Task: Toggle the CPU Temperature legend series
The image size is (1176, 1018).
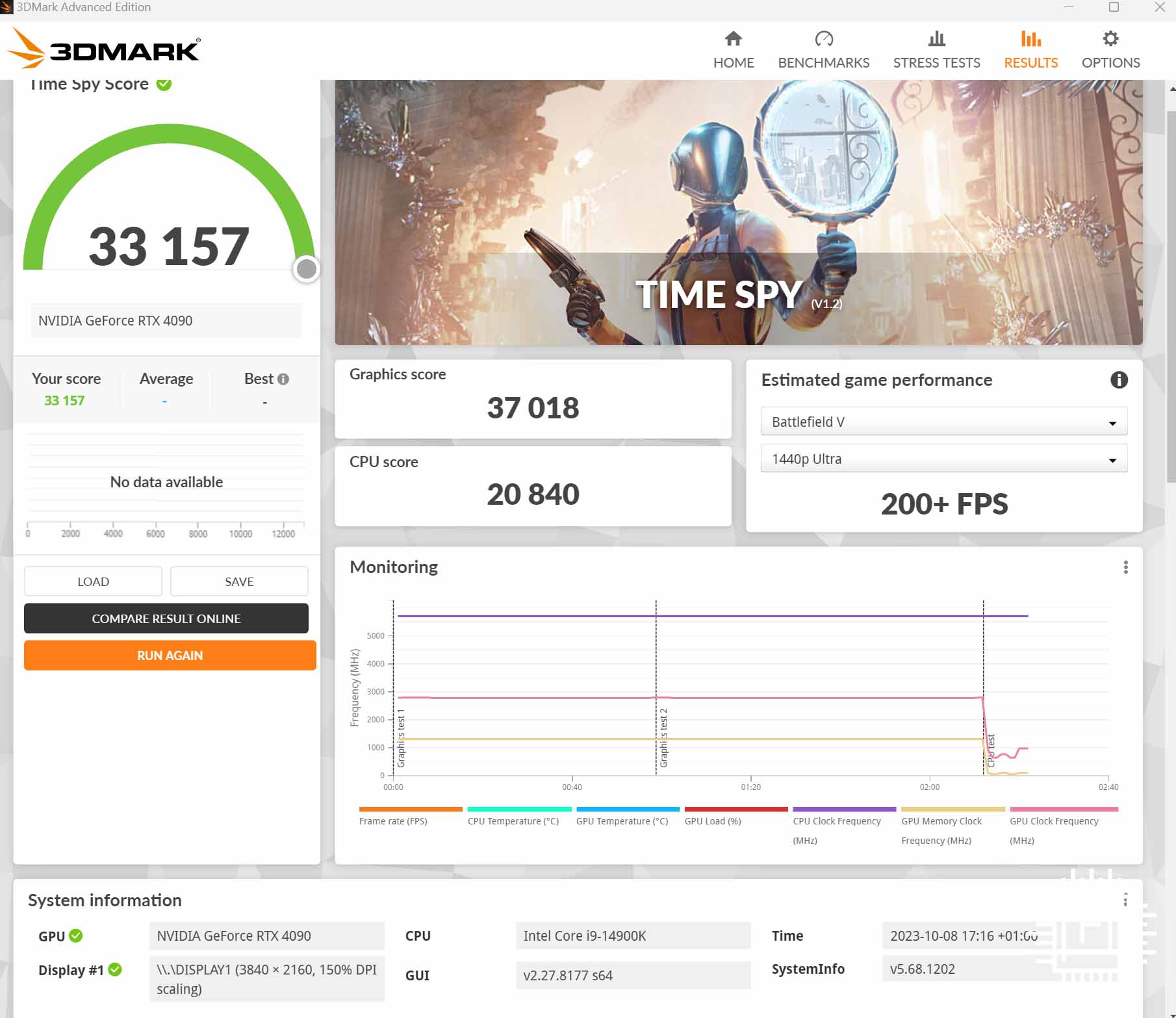Action: 518,818
